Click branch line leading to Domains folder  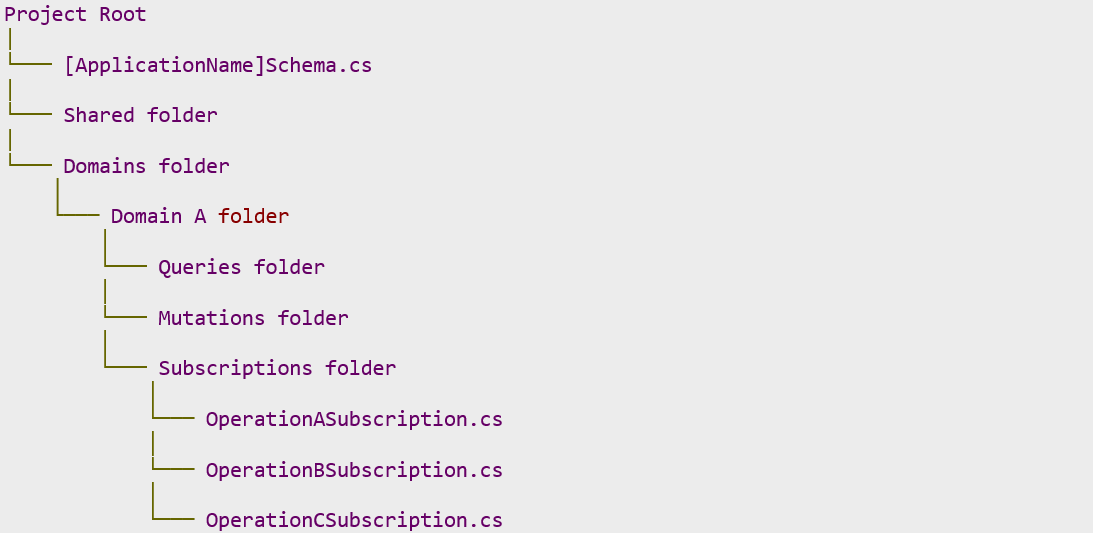30,156
